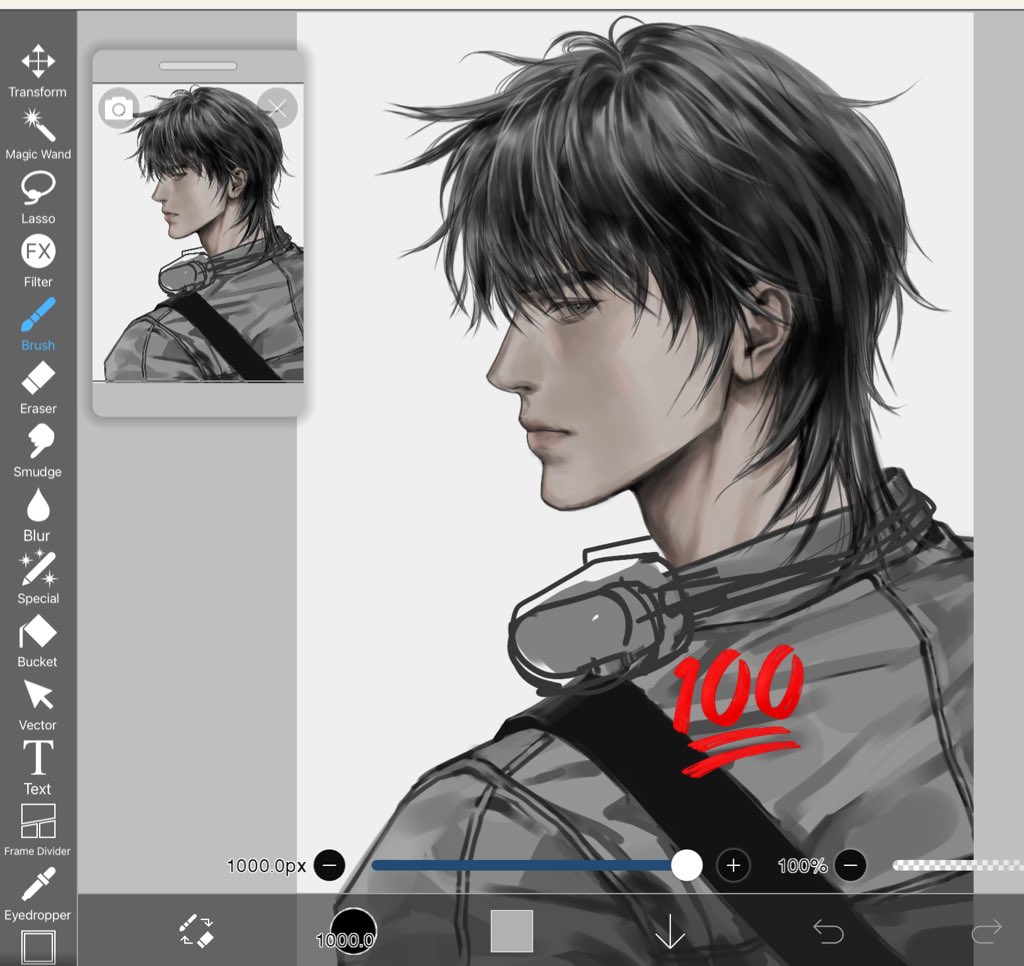Select the Magic Wand tool

(37, 127)
